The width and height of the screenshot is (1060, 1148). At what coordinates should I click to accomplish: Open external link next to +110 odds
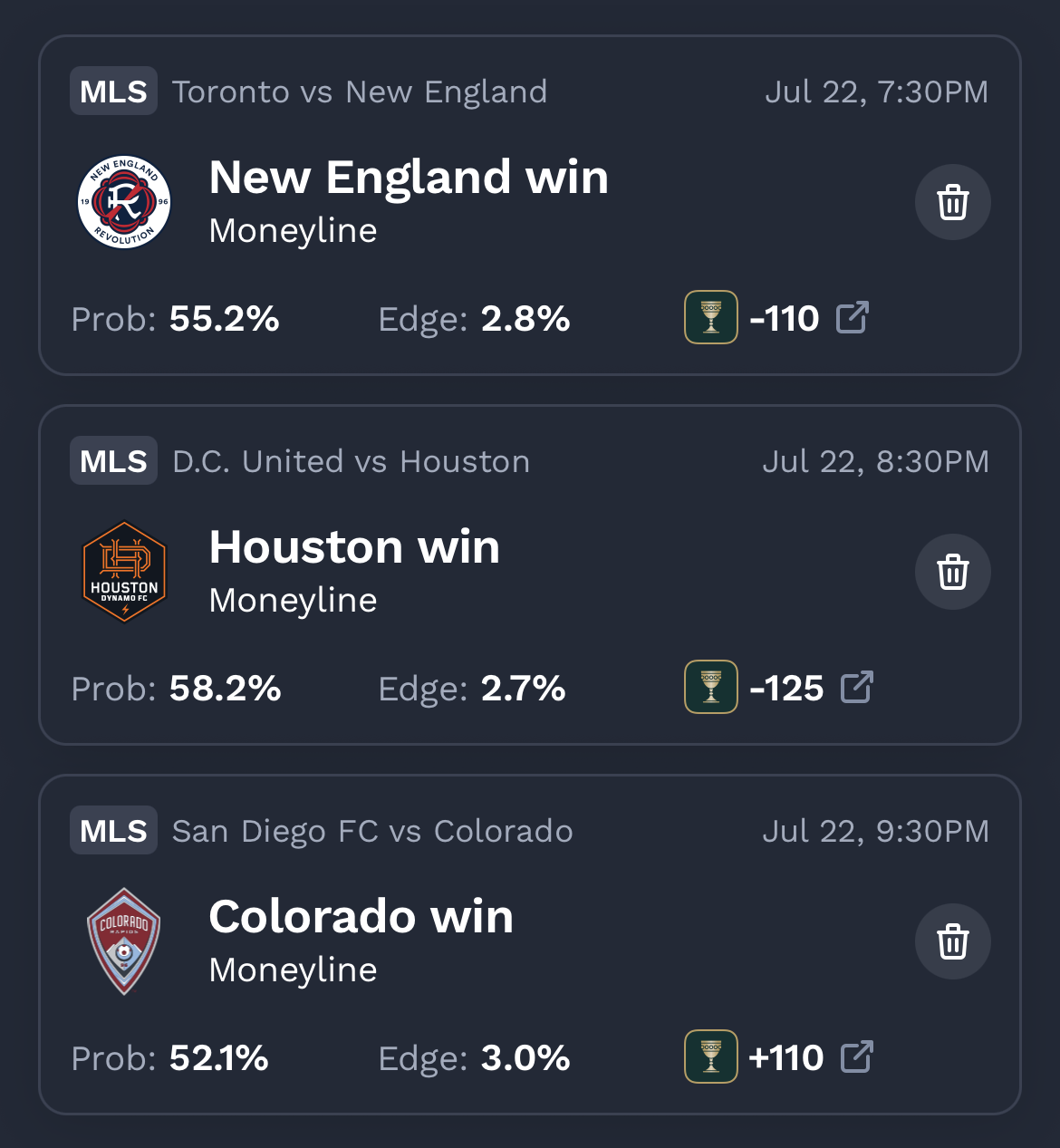[857, 1057]
